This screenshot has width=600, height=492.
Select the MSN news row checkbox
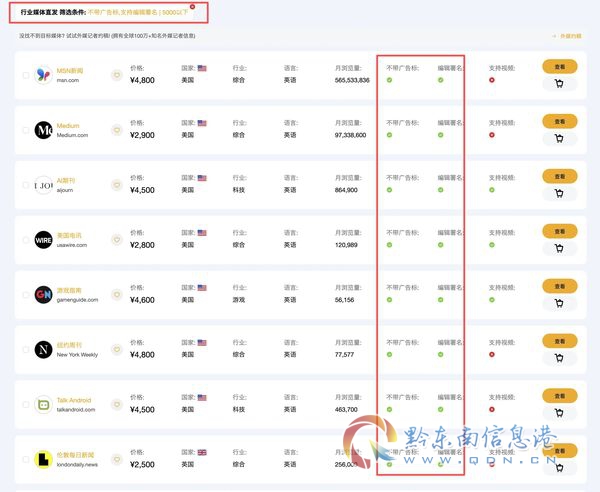(26, 75)
